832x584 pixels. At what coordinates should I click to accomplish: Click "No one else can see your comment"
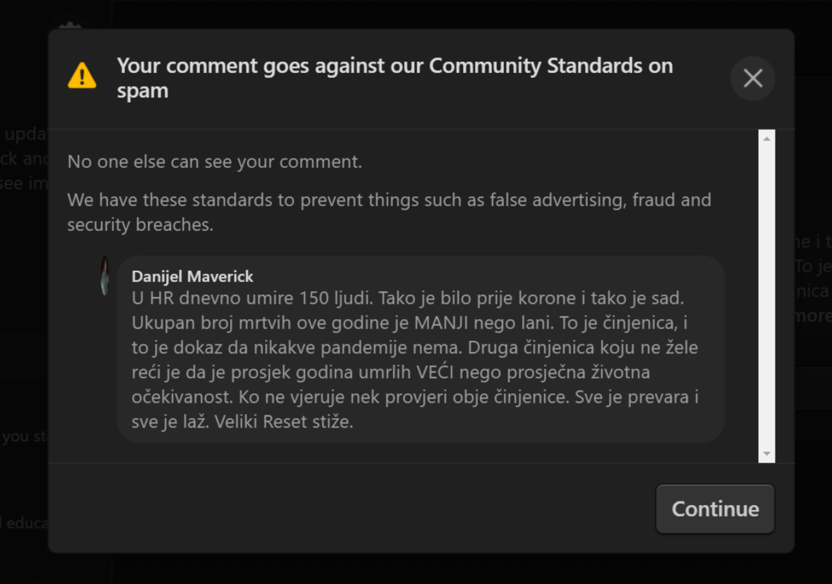[214, 161]
